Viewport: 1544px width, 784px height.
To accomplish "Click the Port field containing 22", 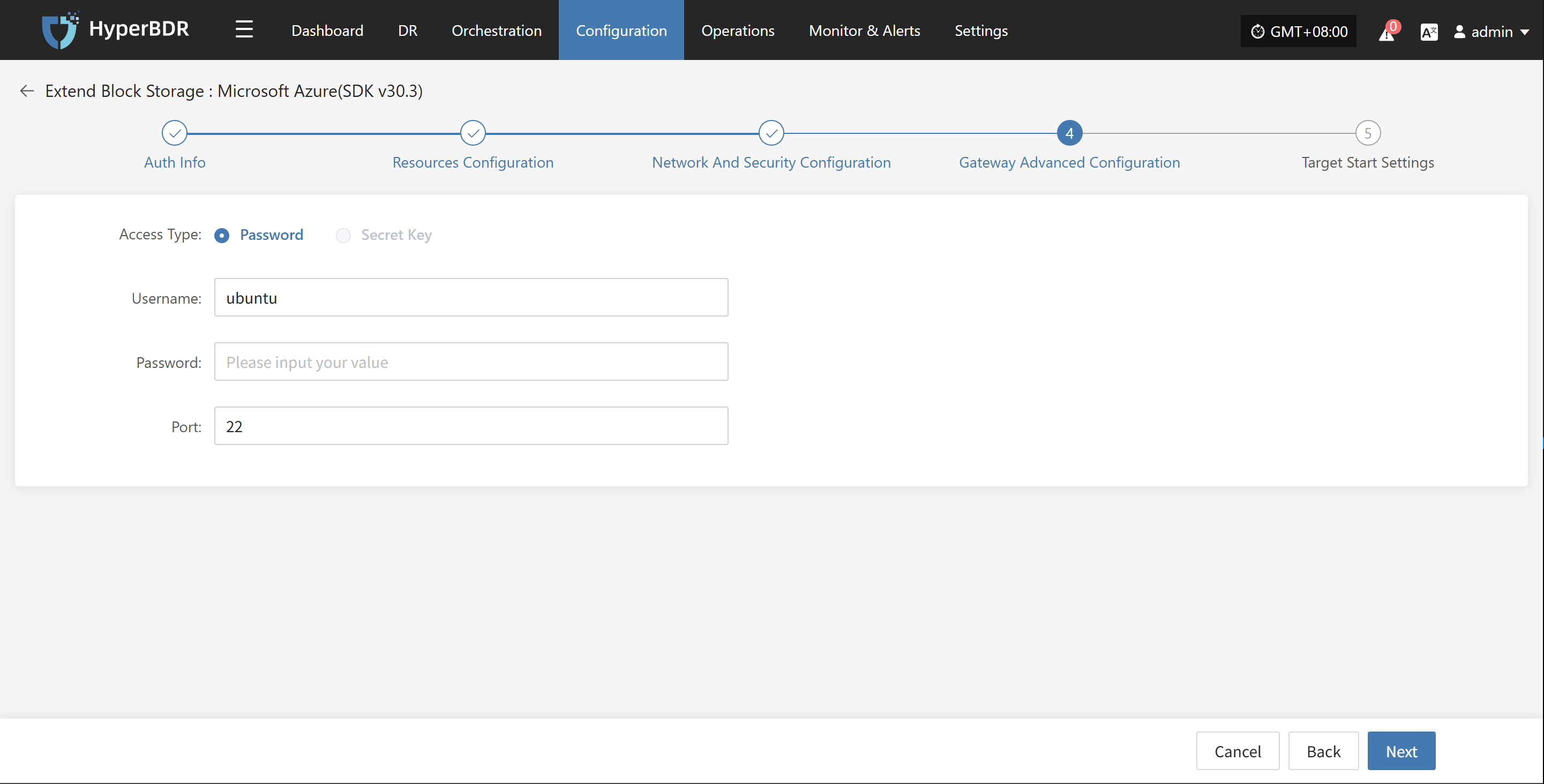I will tap(471, 426).
